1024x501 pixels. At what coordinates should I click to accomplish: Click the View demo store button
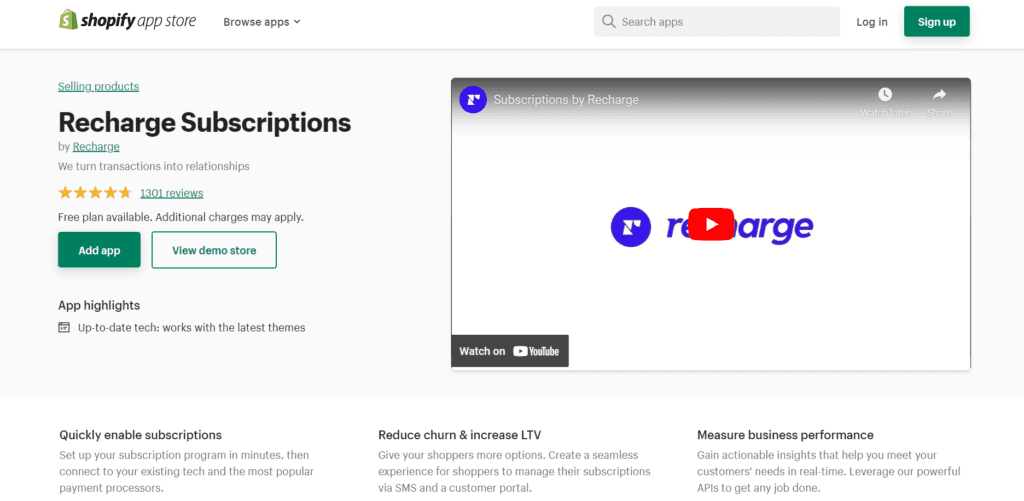[x=214, y=250]
